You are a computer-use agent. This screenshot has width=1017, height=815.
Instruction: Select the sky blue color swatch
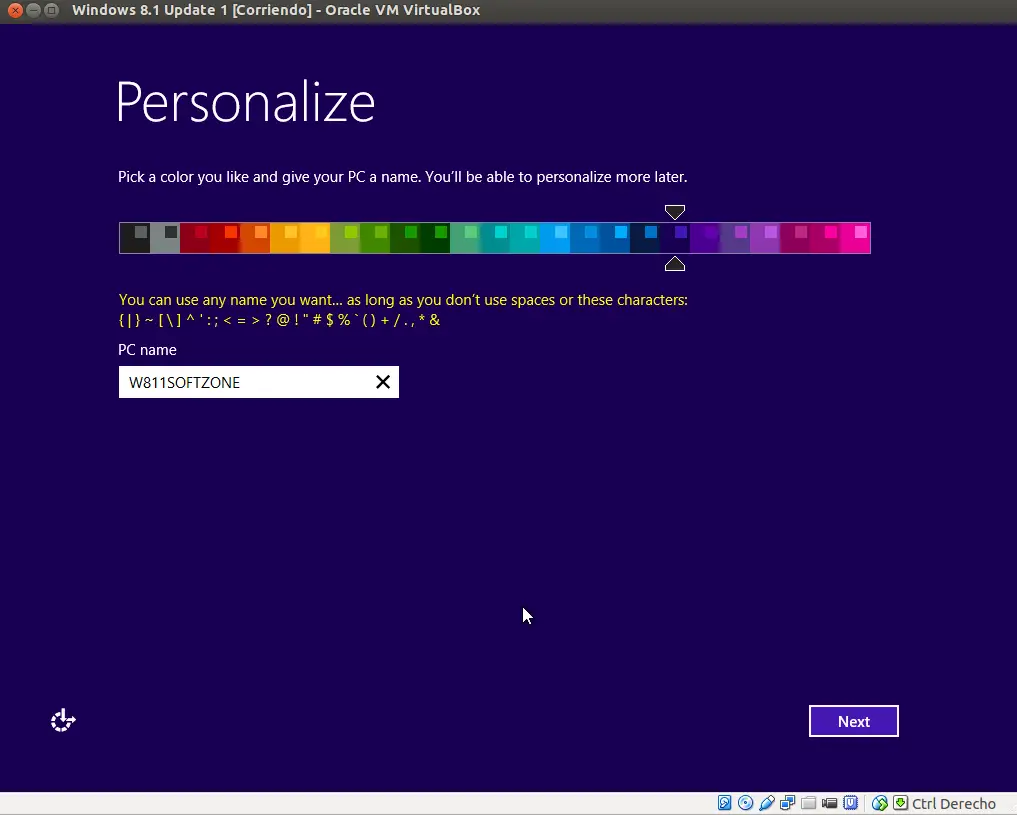(x=555, y=238)
